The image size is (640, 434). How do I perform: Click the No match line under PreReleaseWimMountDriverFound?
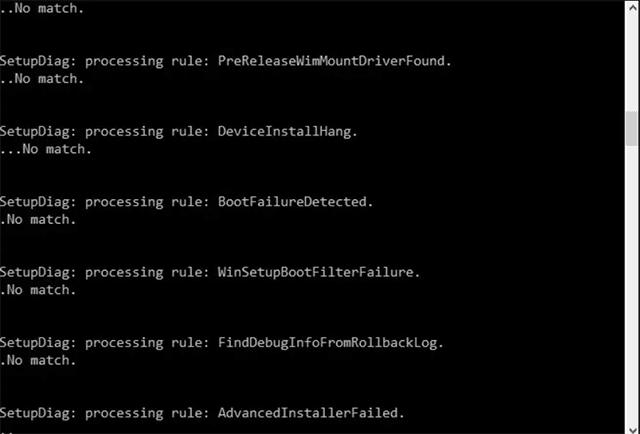pos(42,78)
